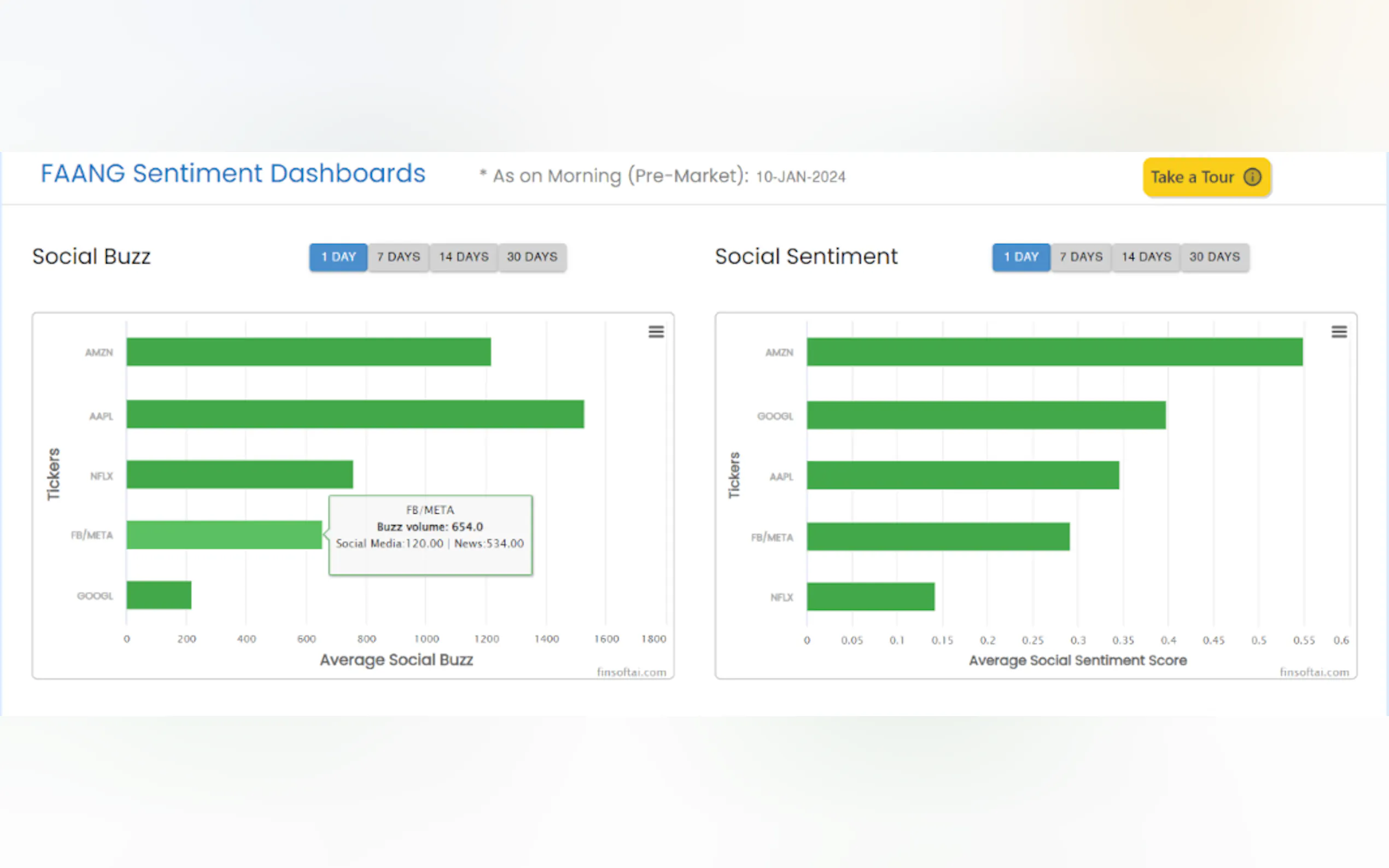
Task: Switch Social Sentiment to 7 DAYS
Action: [x=1081, y=256]
